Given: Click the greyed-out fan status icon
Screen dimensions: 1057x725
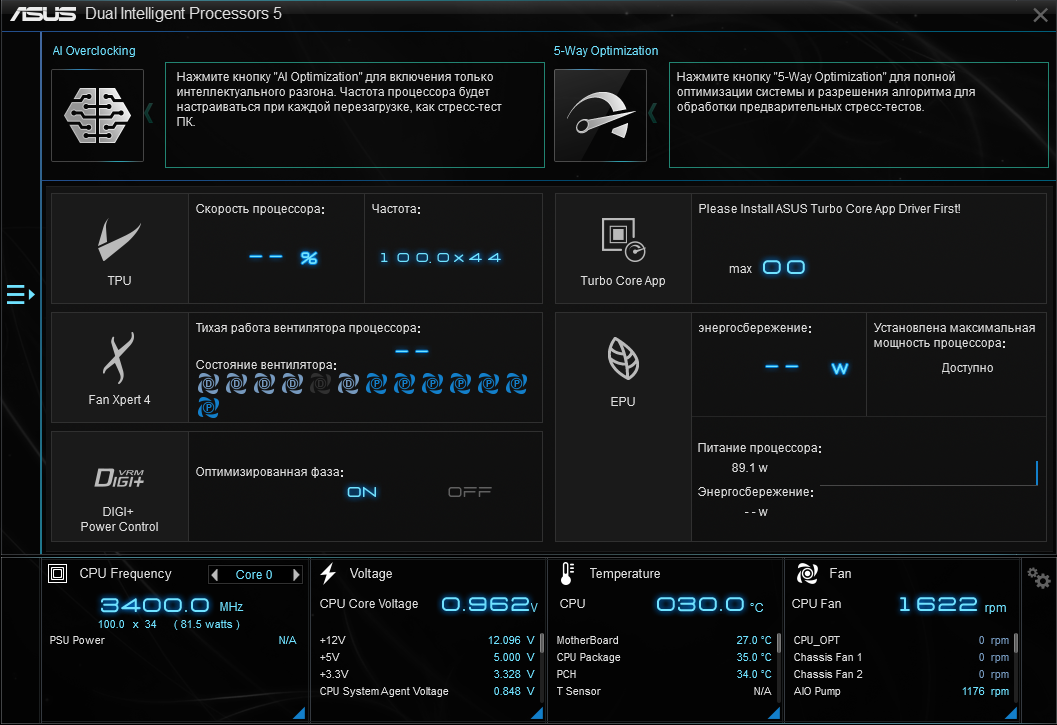Looking at the screenshot, I should point(320,384).
